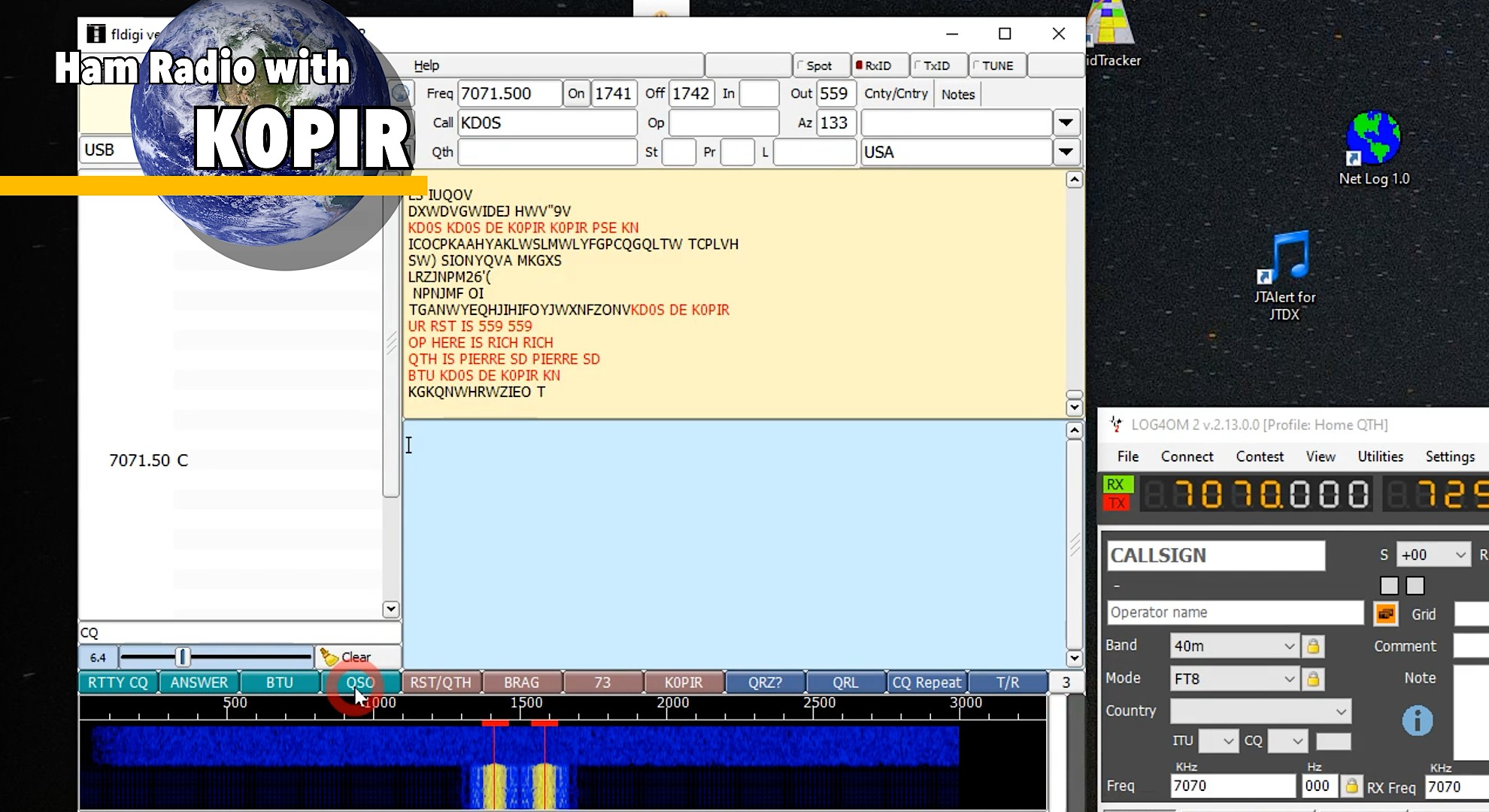Click the QRZ? macro button

point(765,682)
